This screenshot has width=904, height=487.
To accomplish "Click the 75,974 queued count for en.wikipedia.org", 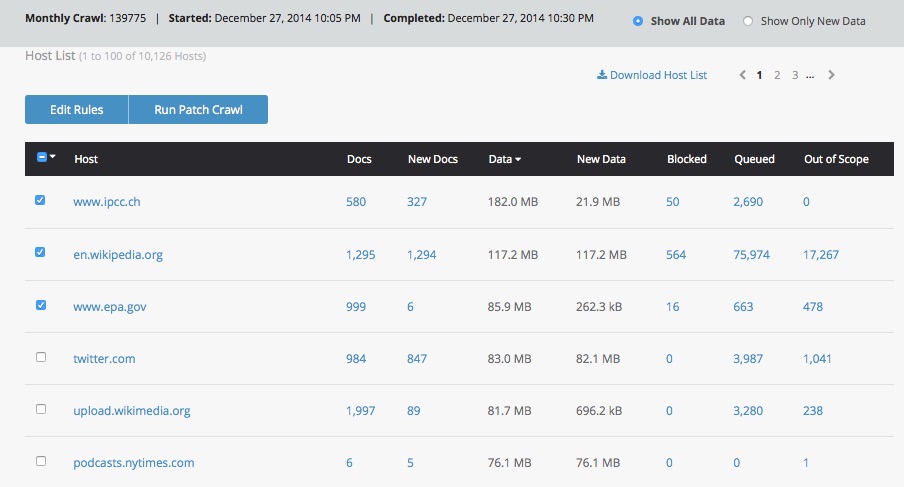I will (x=752, y=255).
